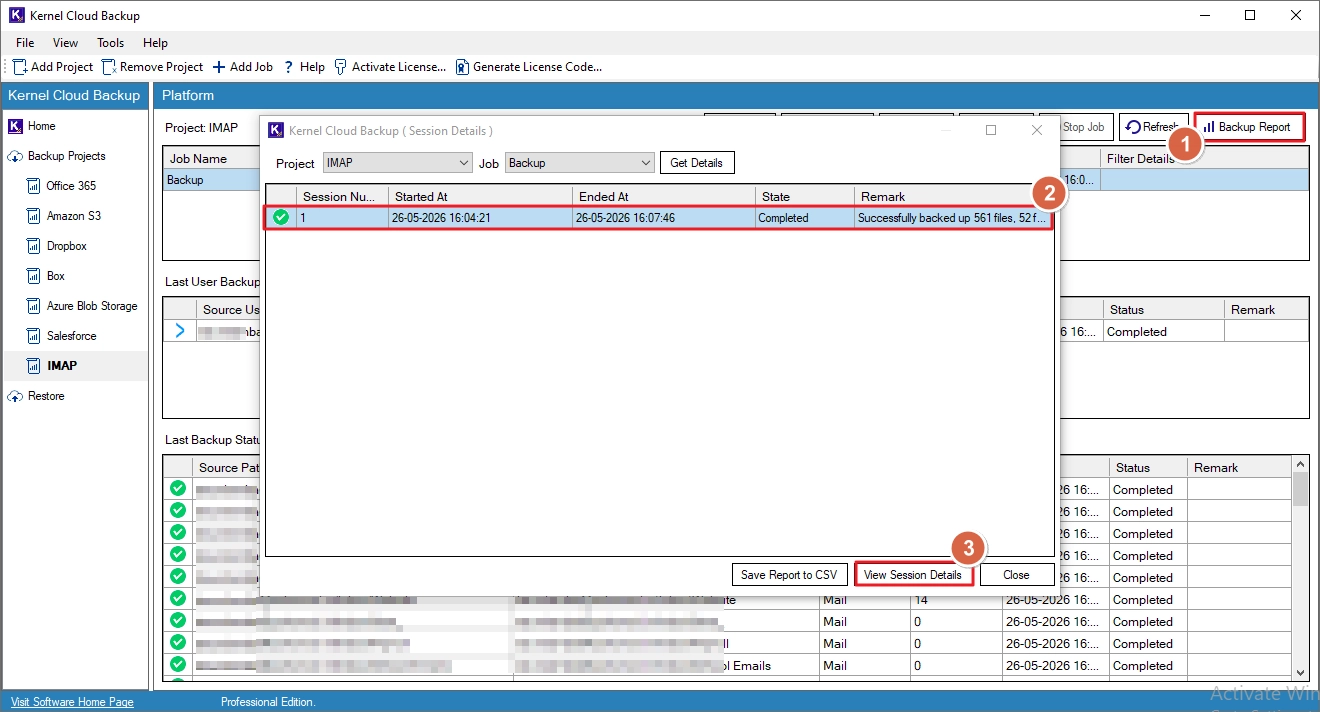This screenshot has width=1320, height=712.
Task: Click Save Report to CSV button
Action: pyautogui.click(x=789, y=575)
